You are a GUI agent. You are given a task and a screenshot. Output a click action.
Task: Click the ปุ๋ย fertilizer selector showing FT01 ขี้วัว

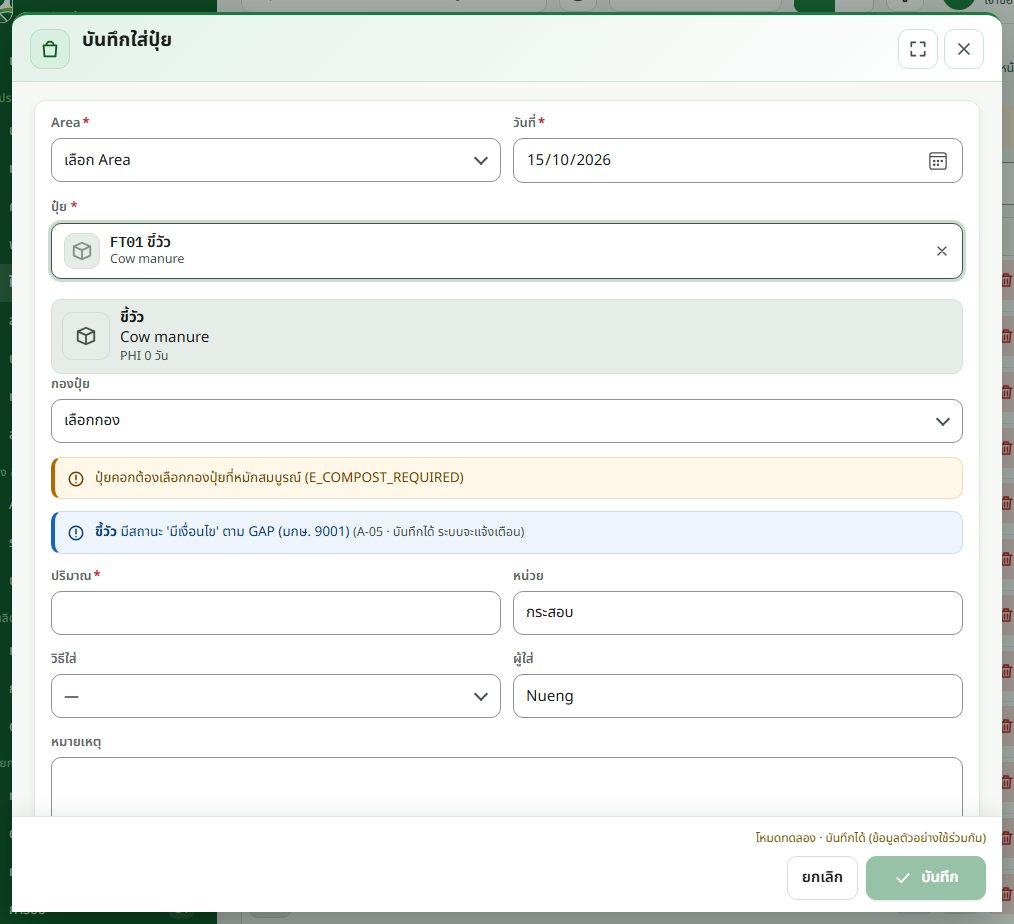point(506,251)
